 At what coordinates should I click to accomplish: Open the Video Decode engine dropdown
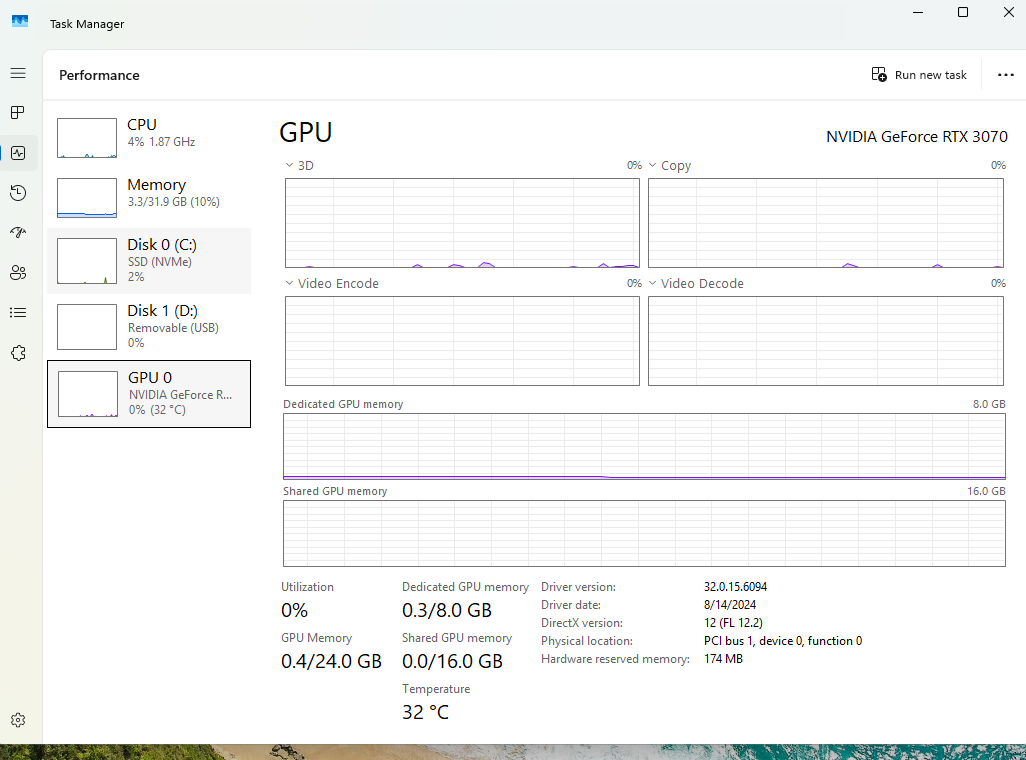point(653,284)
